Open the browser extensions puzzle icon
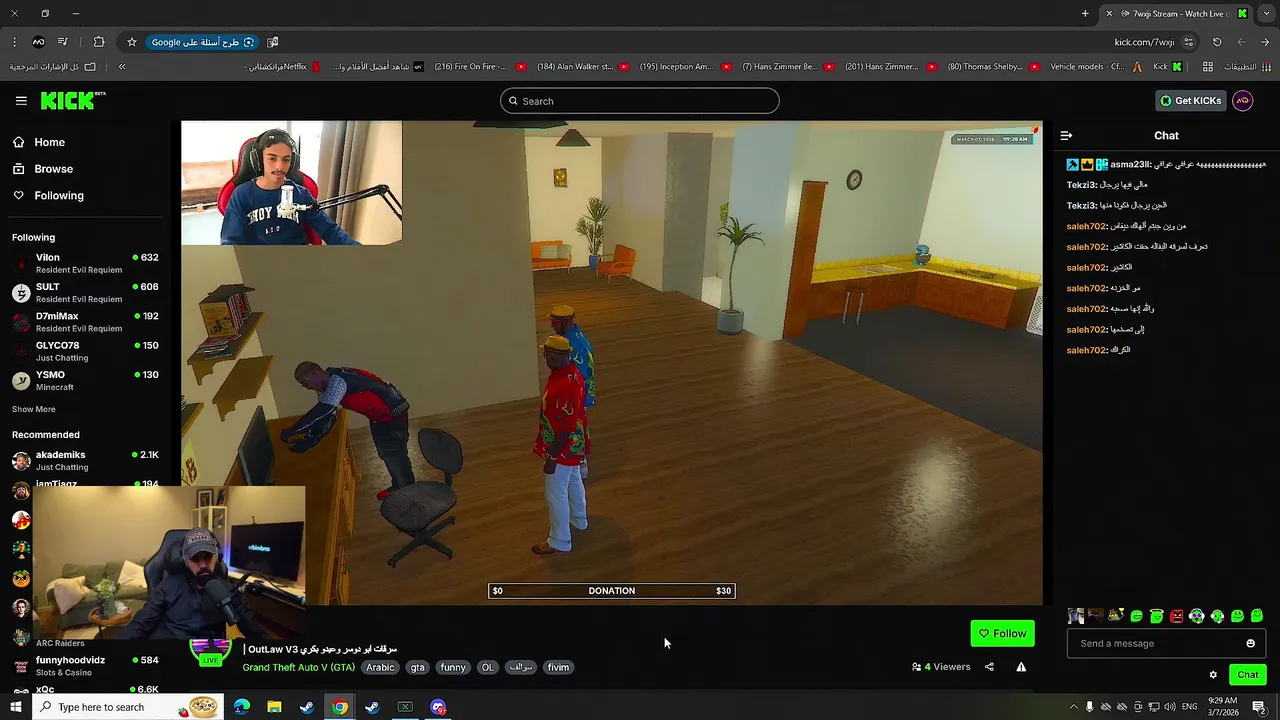This screenshot has height=720, width=1280. point(98,42)
